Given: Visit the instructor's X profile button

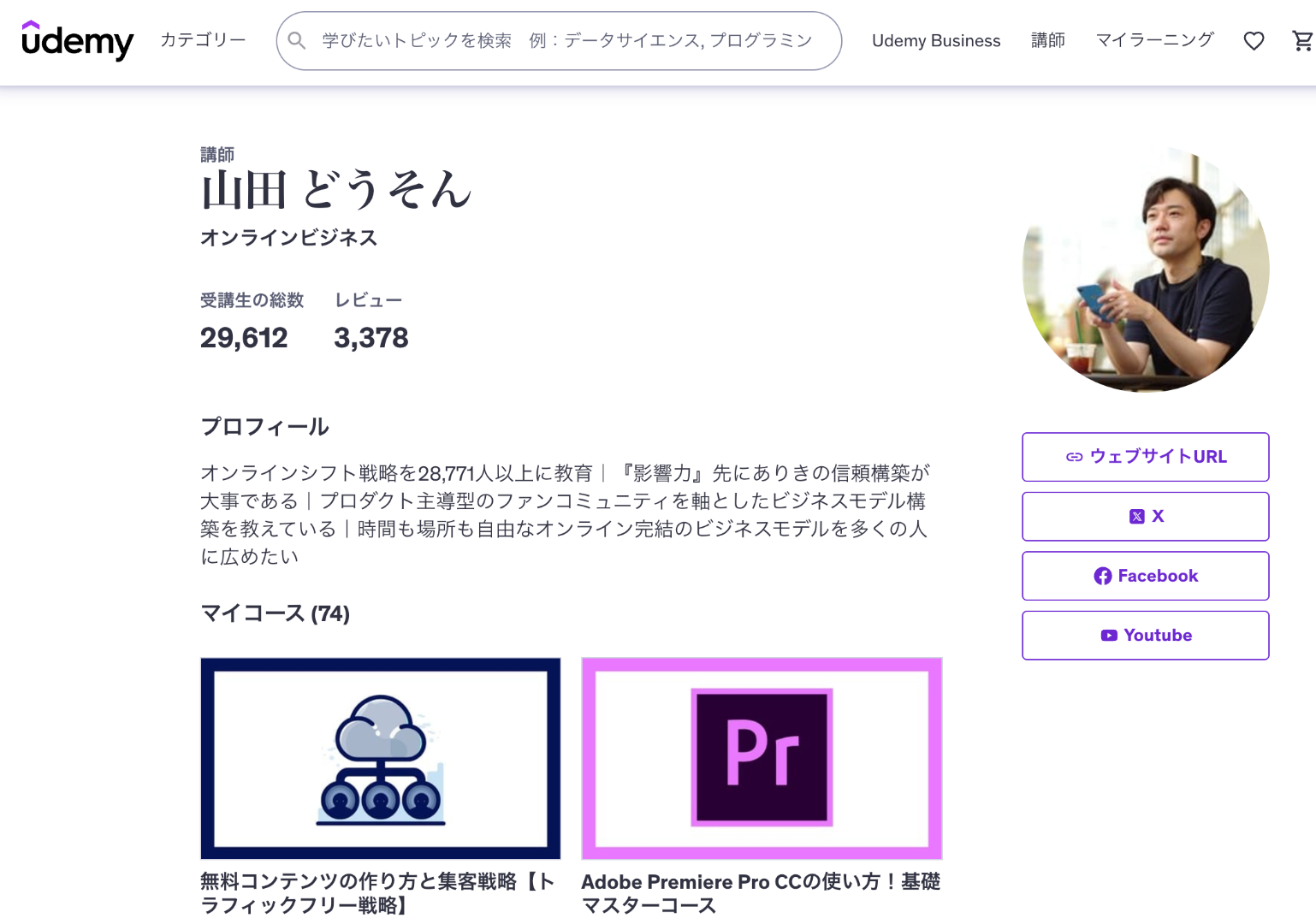Looking at the screenshot, I should [x=1146, y=517].
